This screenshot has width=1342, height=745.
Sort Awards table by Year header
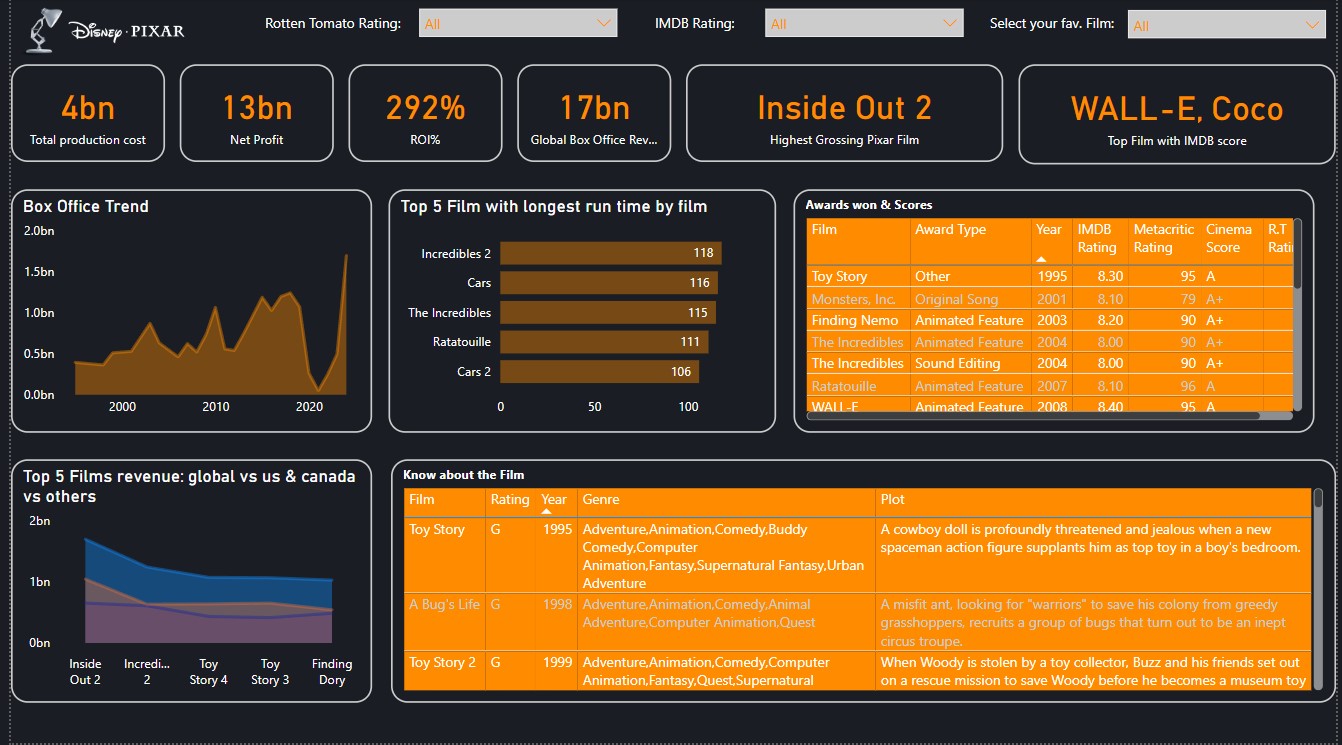(1052, 241)
